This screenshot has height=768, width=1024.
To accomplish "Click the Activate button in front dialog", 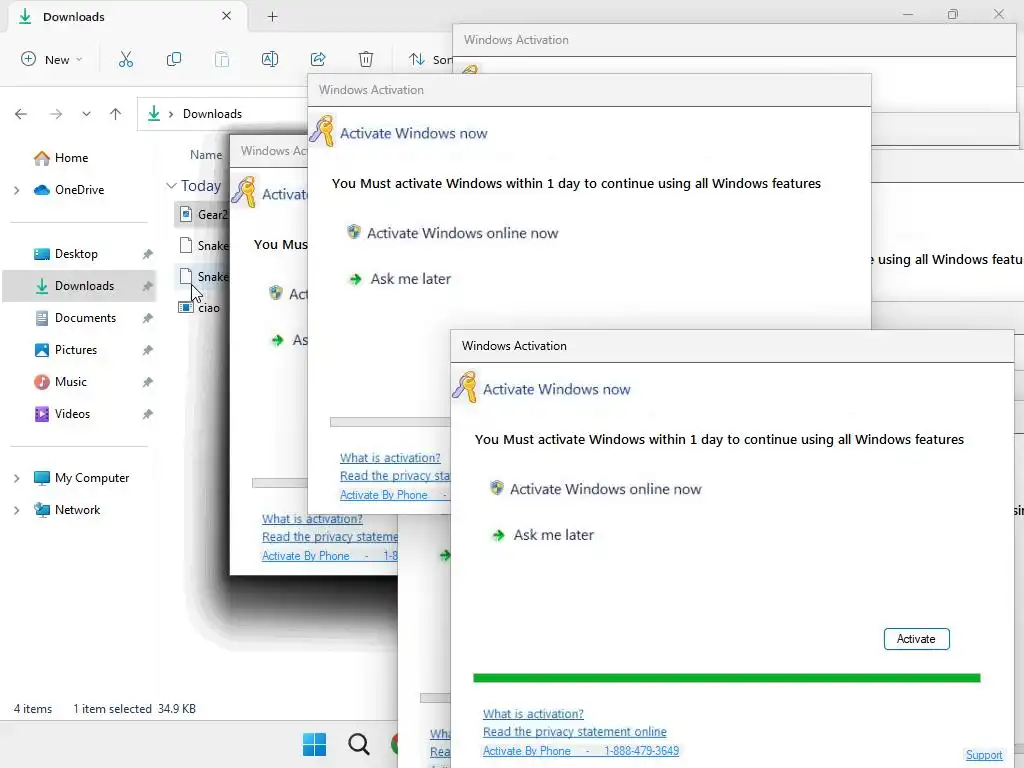I will (x=916, y=639).
